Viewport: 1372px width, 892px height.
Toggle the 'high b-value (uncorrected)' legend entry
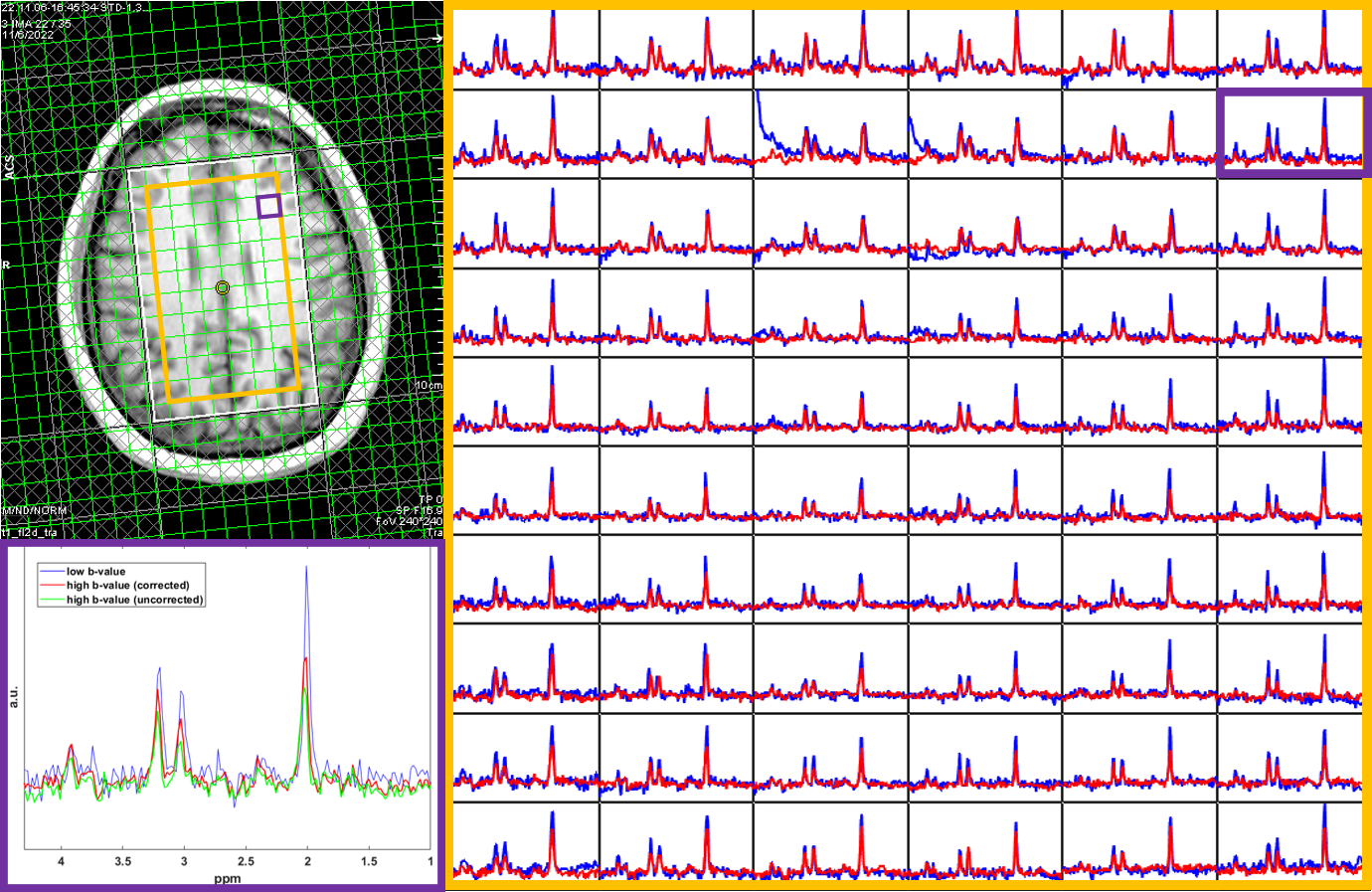click(134, 600)
